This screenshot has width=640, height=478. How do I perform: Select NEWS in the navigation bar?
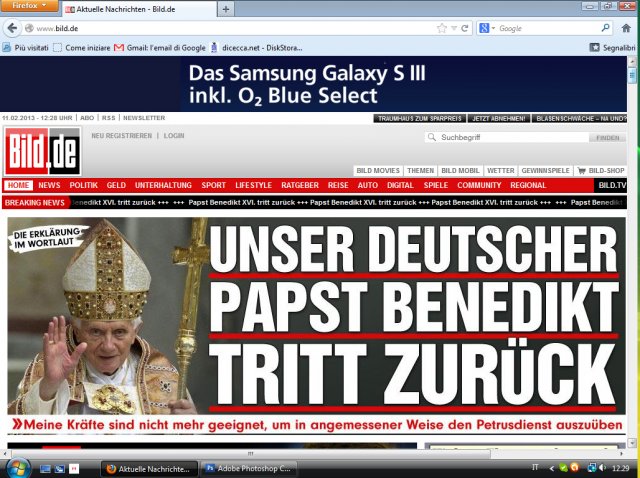49,185
